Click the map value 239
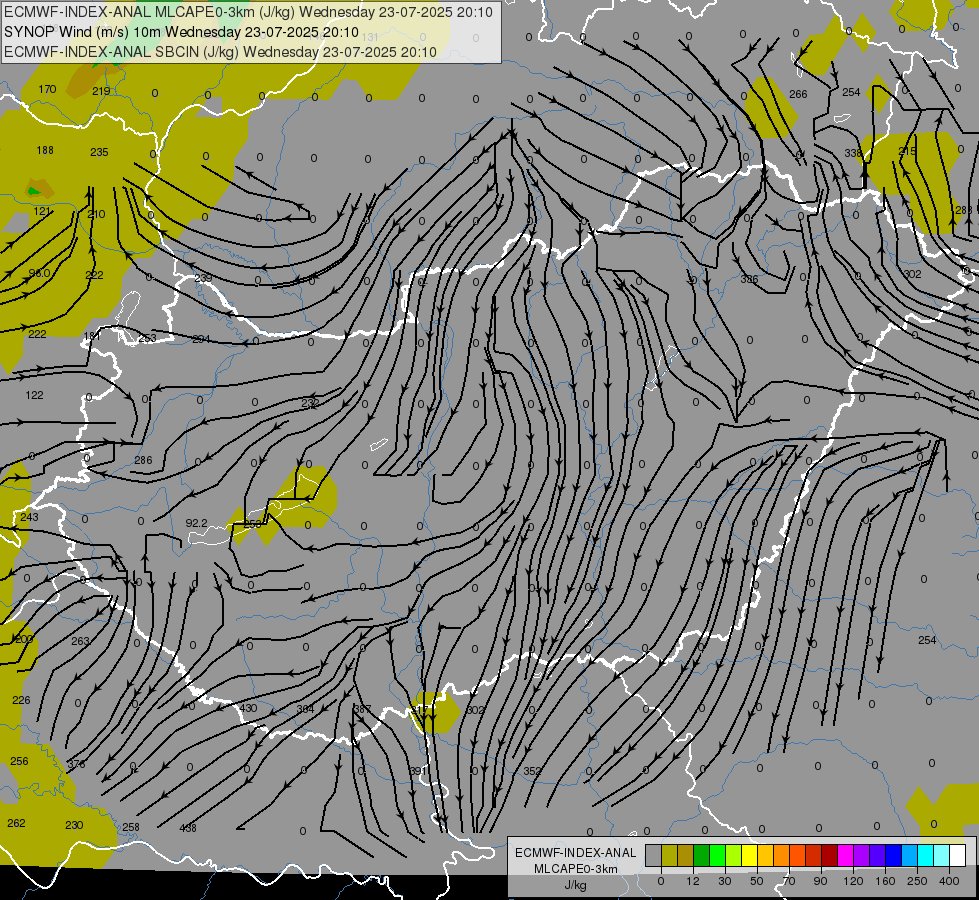Screen dimensions: 979x900 [x=203, y=278]
